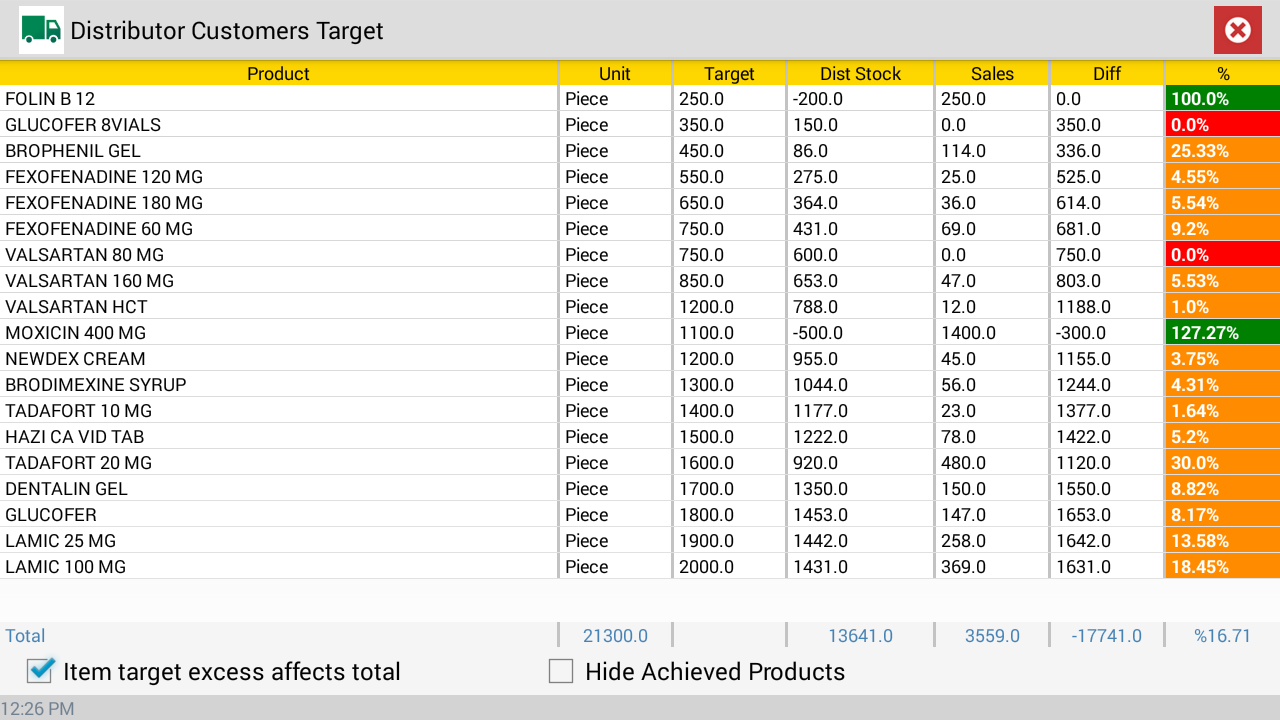Click the % column header
Viewport: 1280px width, 720px height.
1223,73
